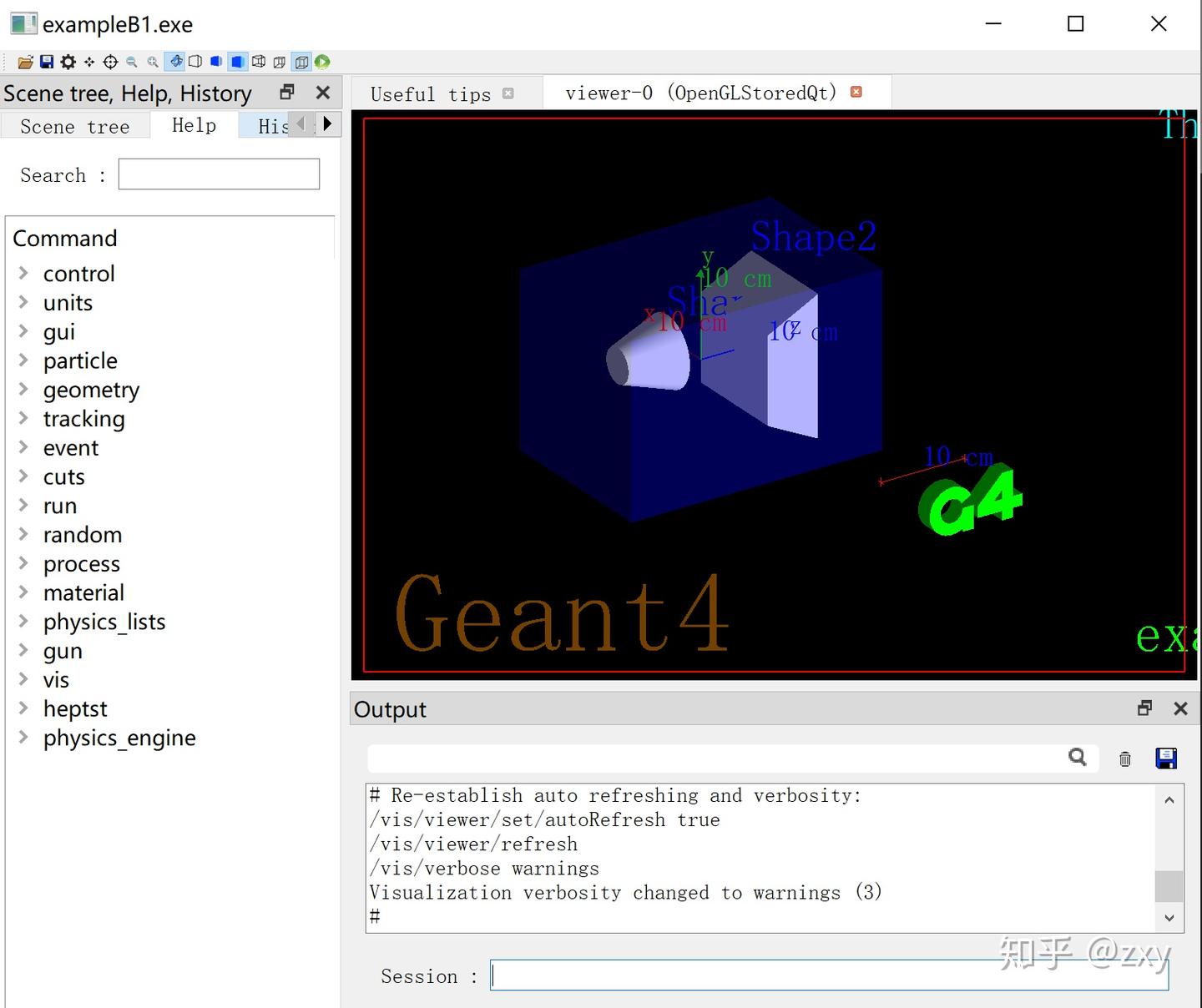Screen dimensions: 1202x1008
Task: Select the move viewpoint tool
Action: 88,61
